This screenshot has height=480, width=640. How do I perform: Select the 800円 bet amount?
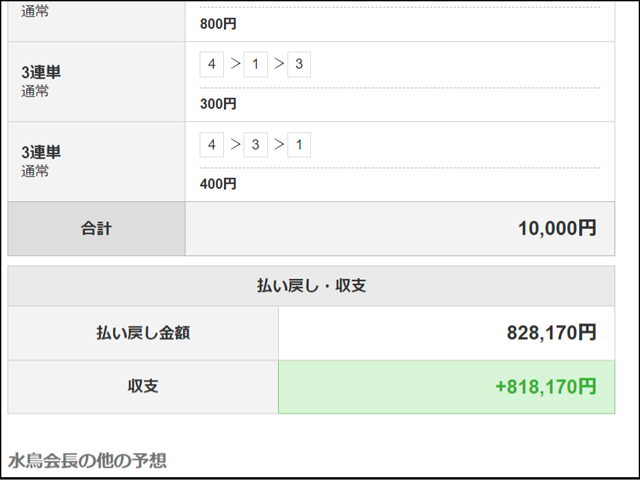tap(218, 24)
